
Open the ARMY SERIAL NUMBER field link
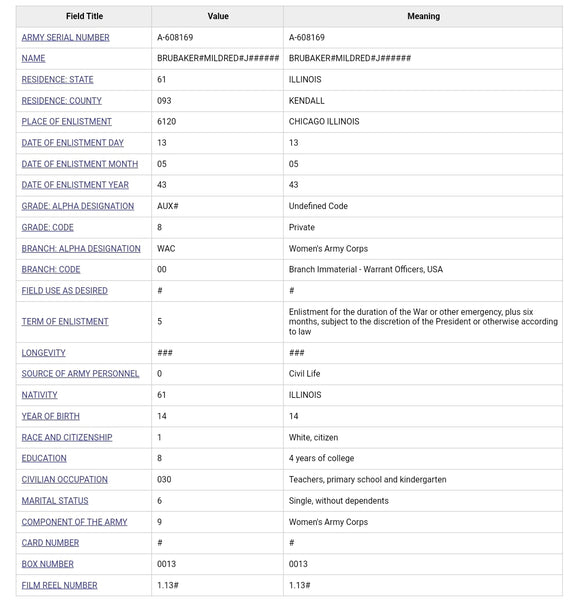[65, 38]
